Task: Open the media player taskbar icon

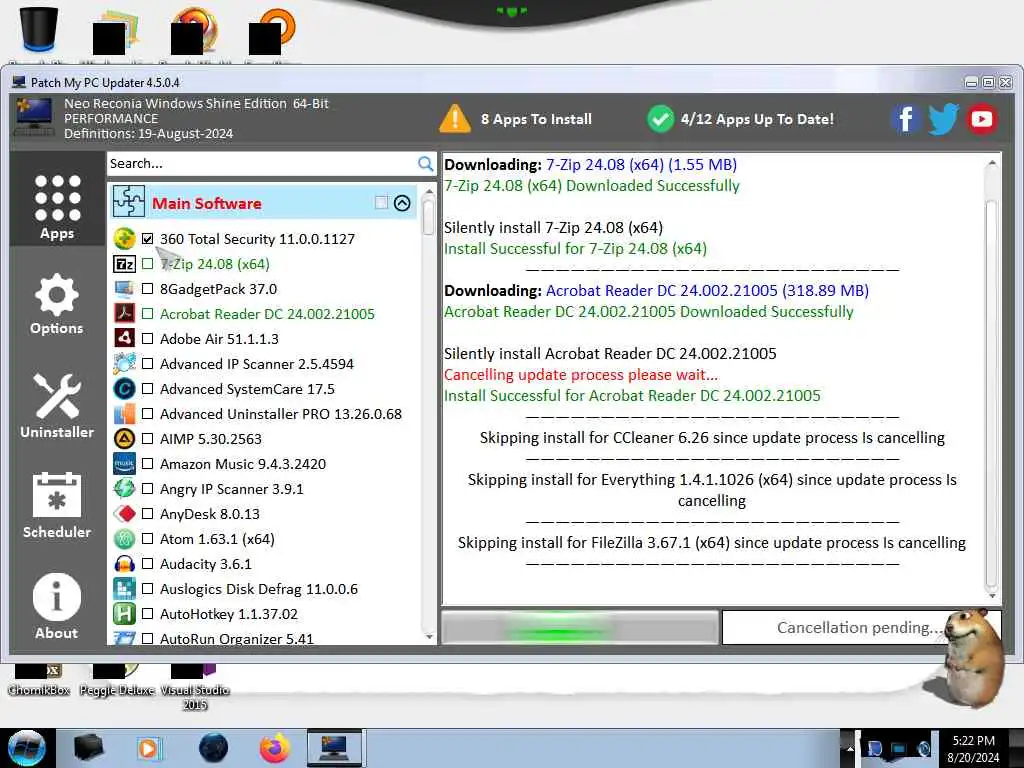Action: (148, 748)
